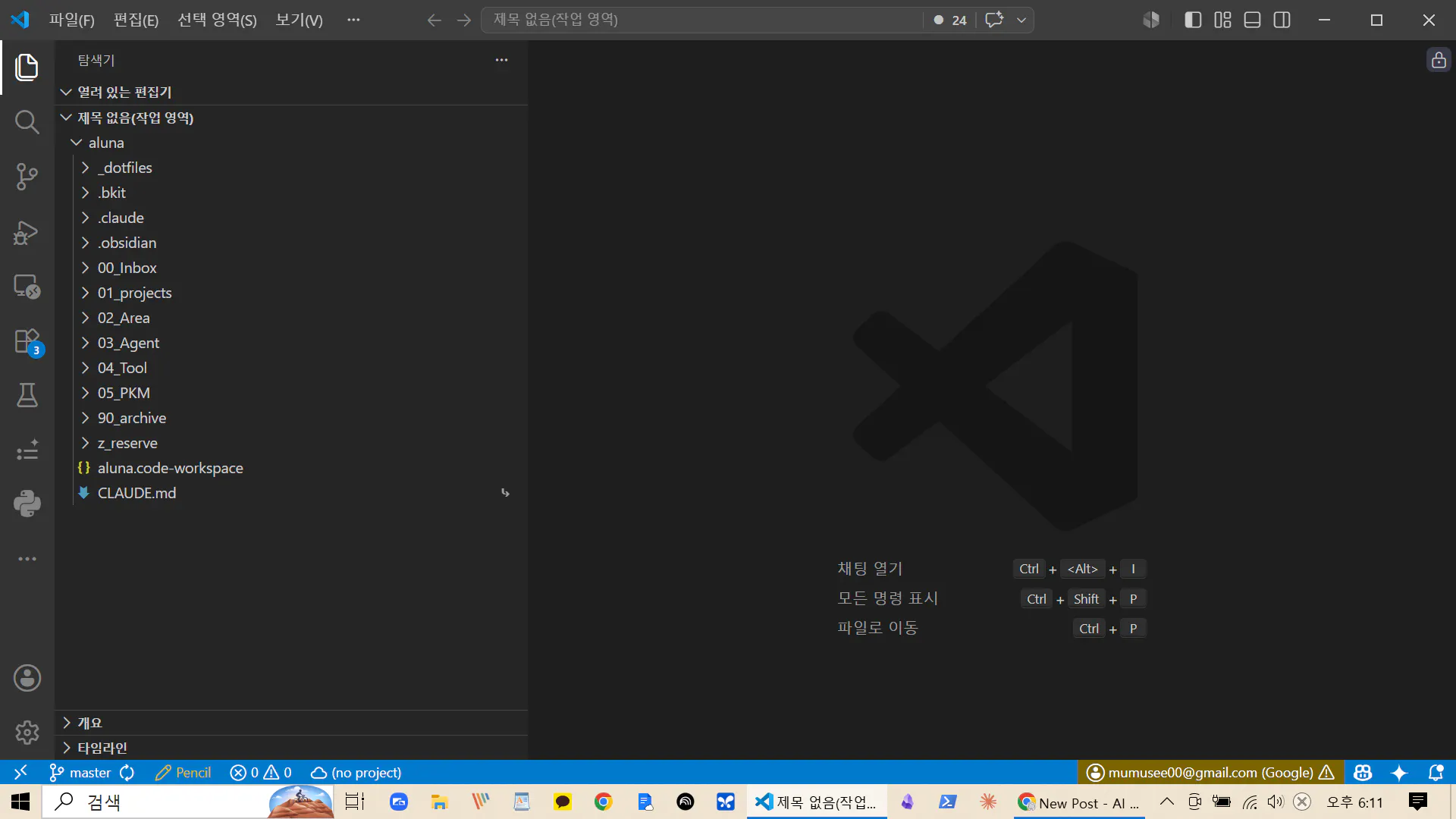This screenshot has height=819, width=1456.
Task: Open Windows Task View from the taskbar
Action: 355,802
